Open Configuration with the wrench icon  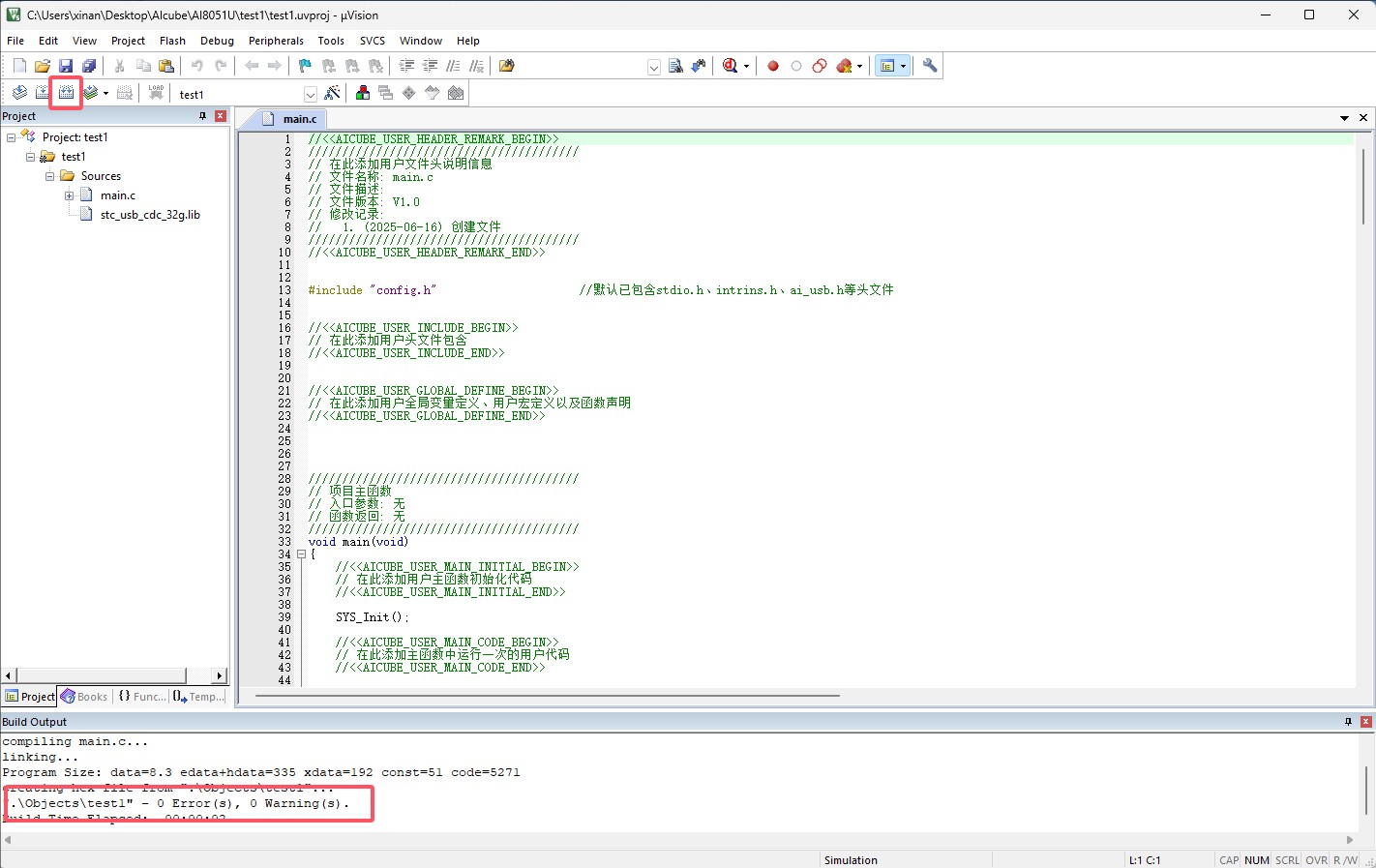930,66
